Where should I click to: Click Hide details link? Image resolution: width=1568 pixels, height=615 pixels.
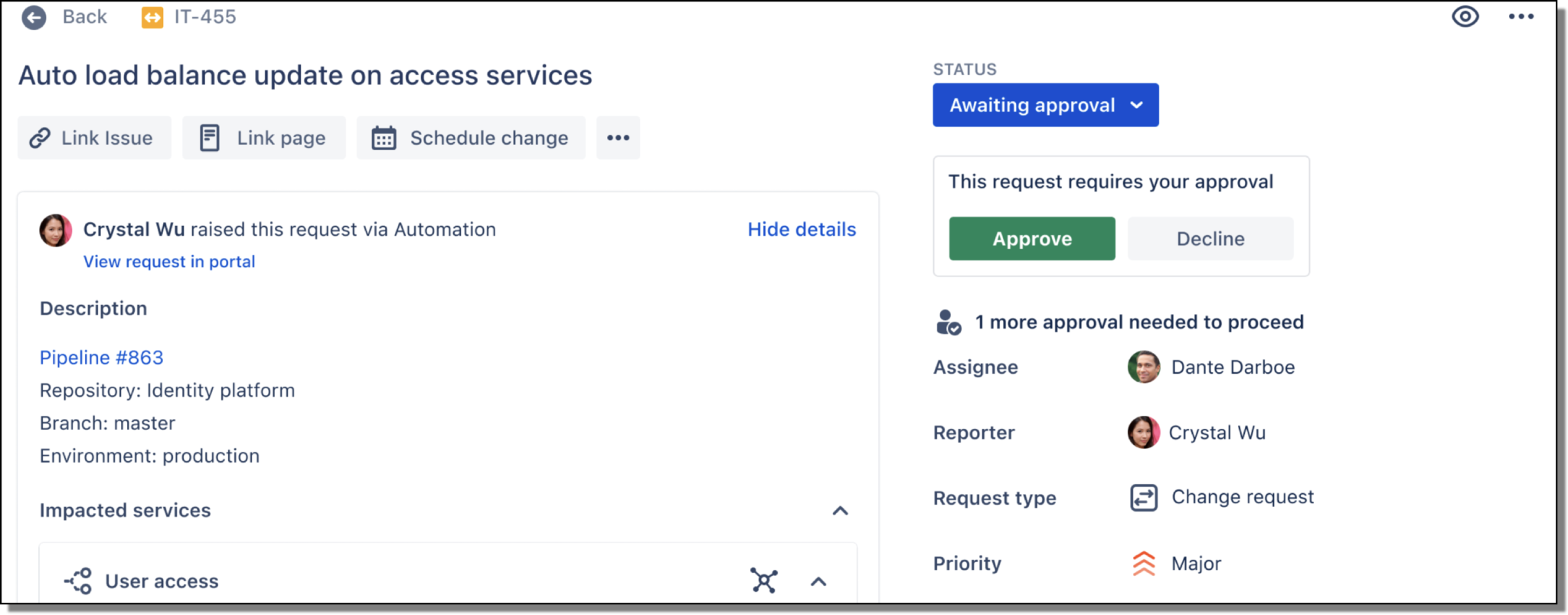pos(802,229)
